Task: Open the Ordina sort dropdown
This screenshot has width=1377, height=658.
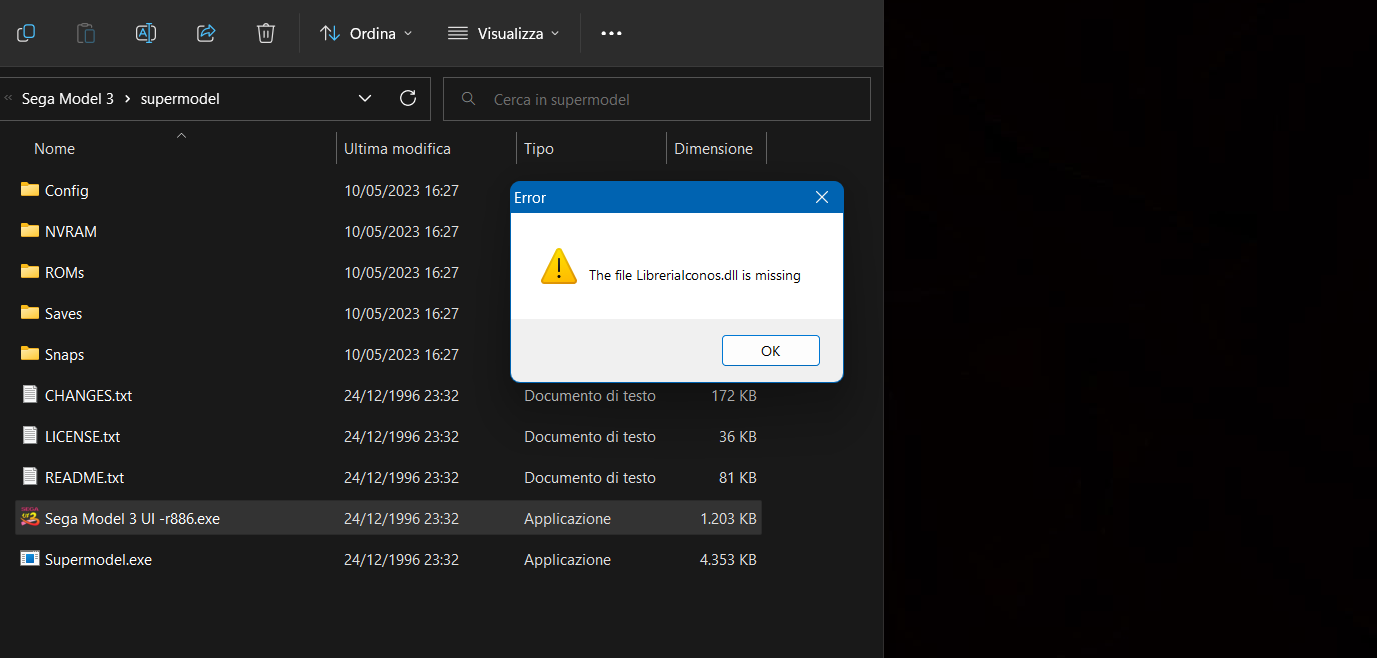Action: (x=366, y=33)
